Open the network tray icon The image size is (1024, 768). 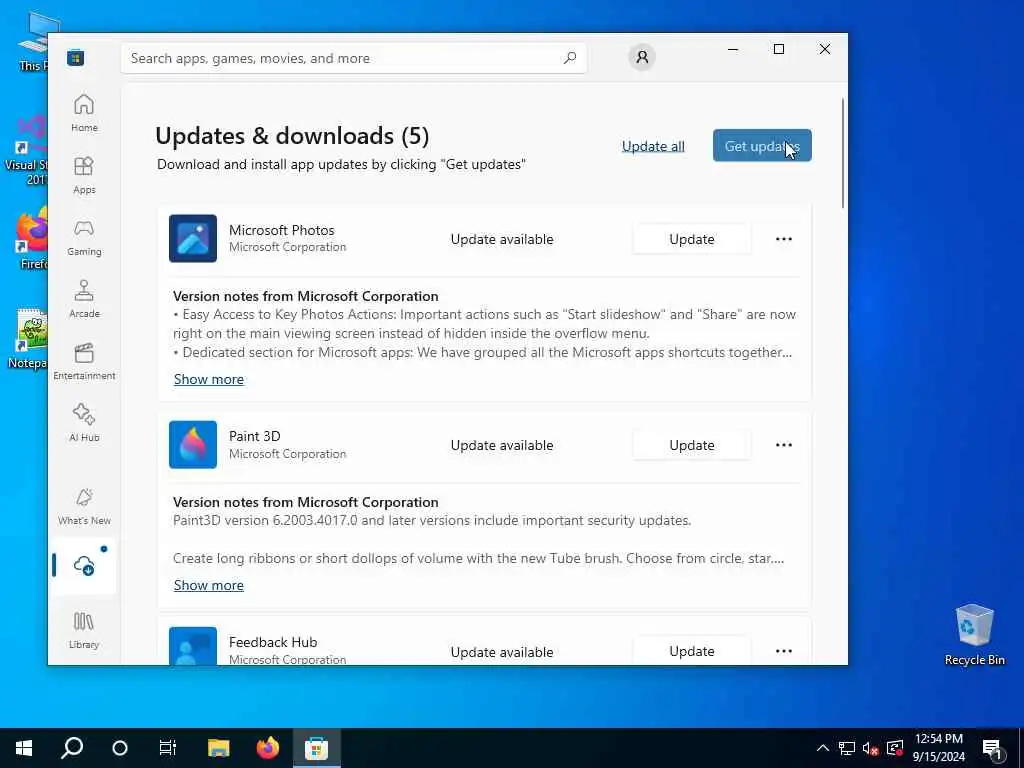tap(847, 748)
